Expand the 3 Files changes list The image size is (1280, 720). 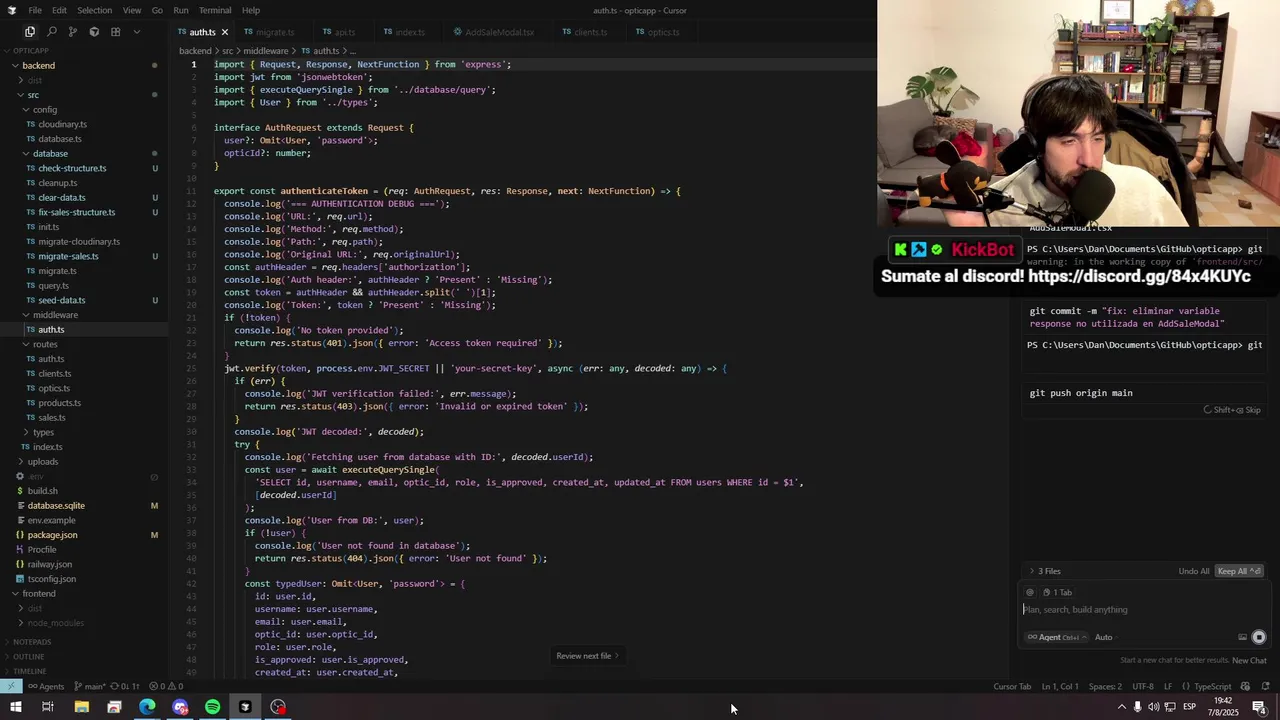pos(1045,571)
